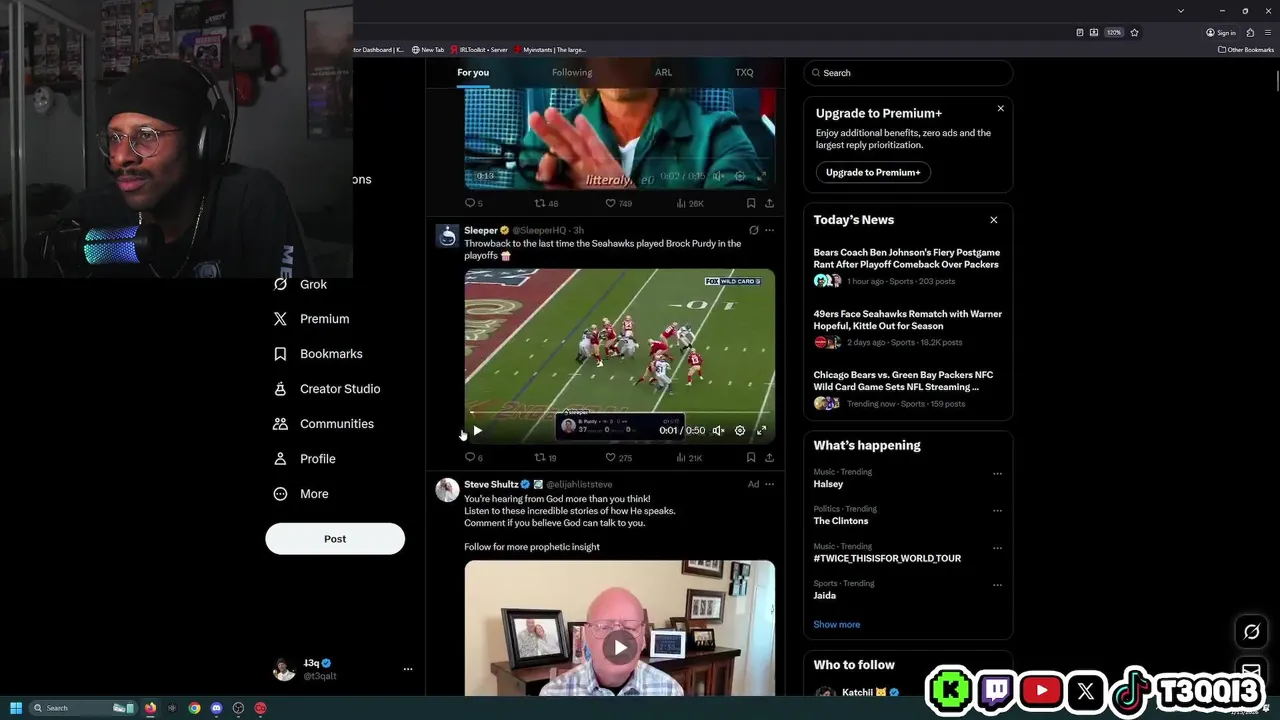Dismiss the Upgrade to Premium+ card
Image resolution: width=1280 pixels, height=720 pixels.
(1000, 108)
